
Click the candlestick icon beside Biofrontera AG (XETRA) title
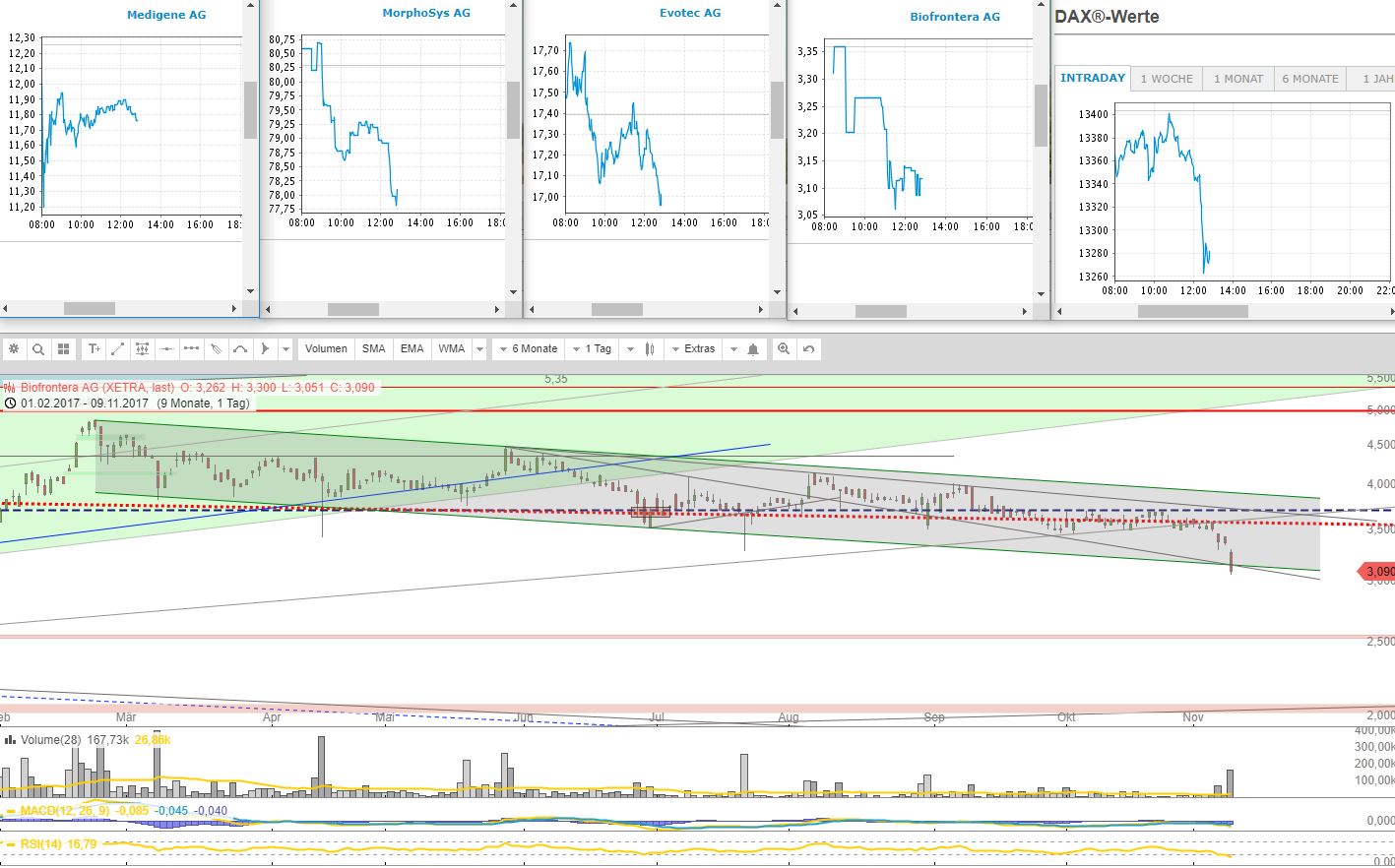(x=10, y=388)
